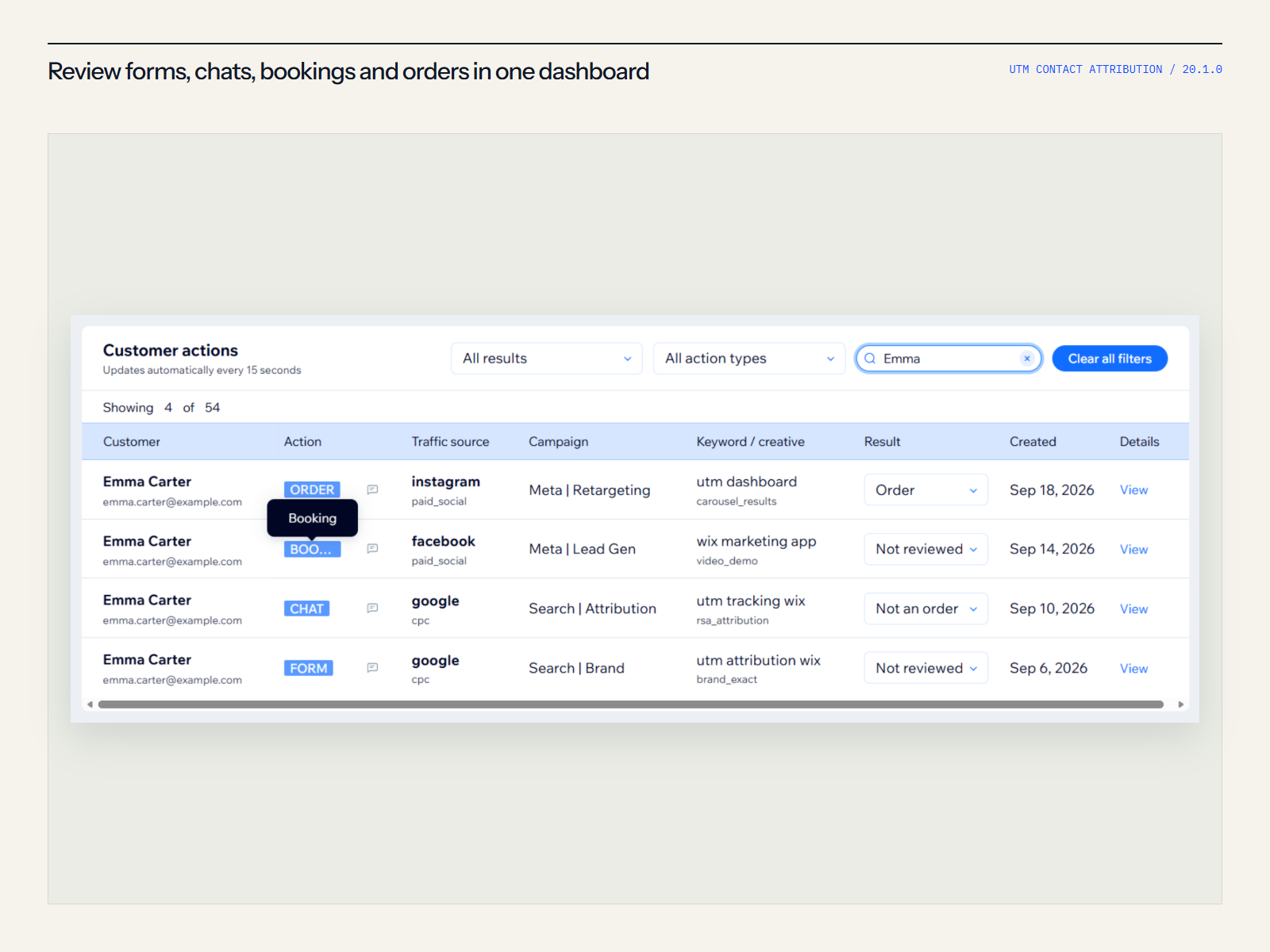The height and width of the screenshot is (952, 1270).
Task: View details for Sep 6, 2026 row
Action: coord(1133,669)
